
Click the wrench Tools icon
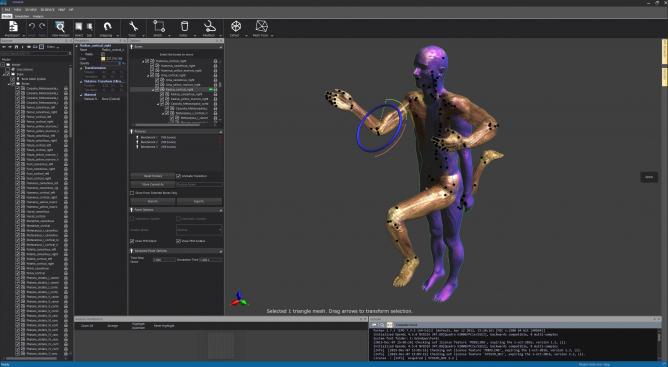[x=133, y=27]
